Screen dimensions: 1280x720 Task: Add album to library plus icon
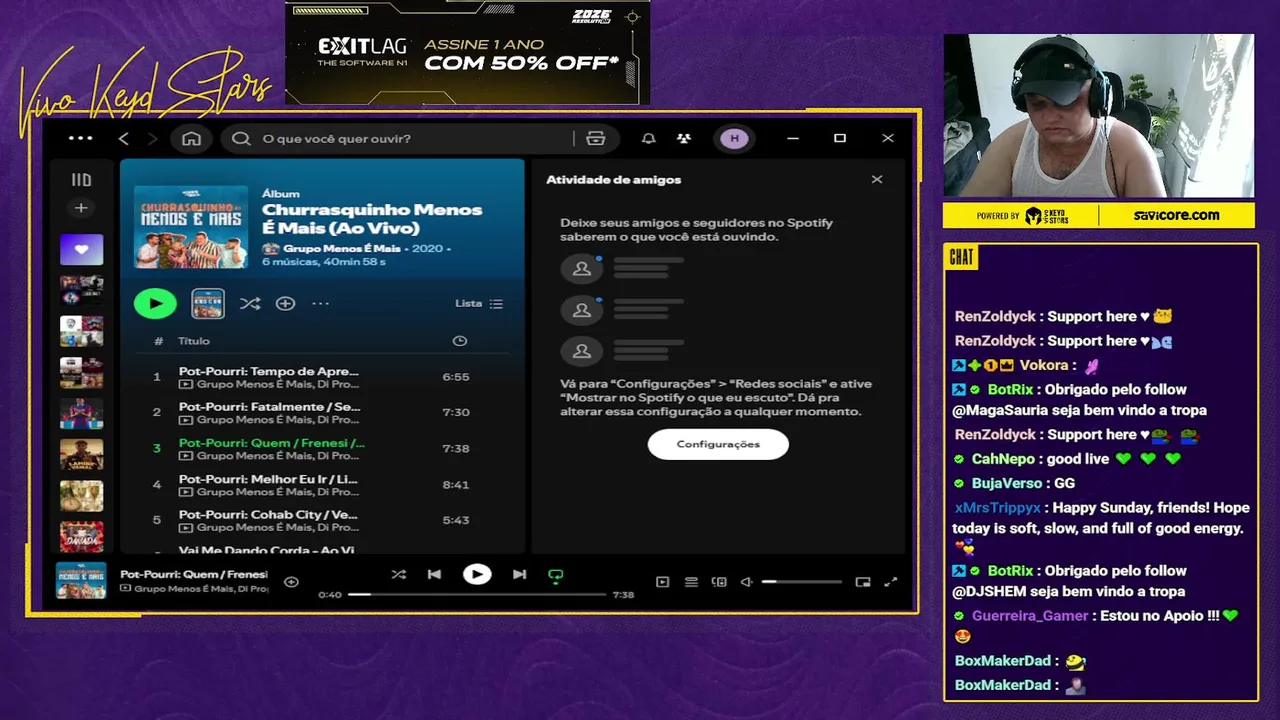[285, 303]
